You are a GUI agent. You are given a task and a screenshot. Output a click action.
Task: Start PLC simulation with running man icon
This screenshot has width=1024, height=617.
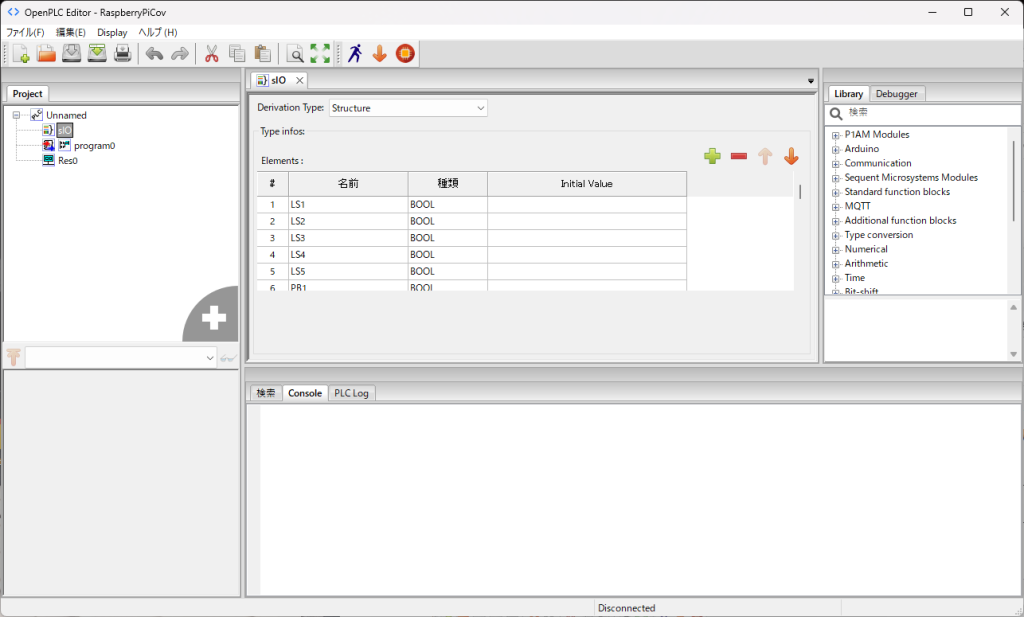tap(355, 54)
